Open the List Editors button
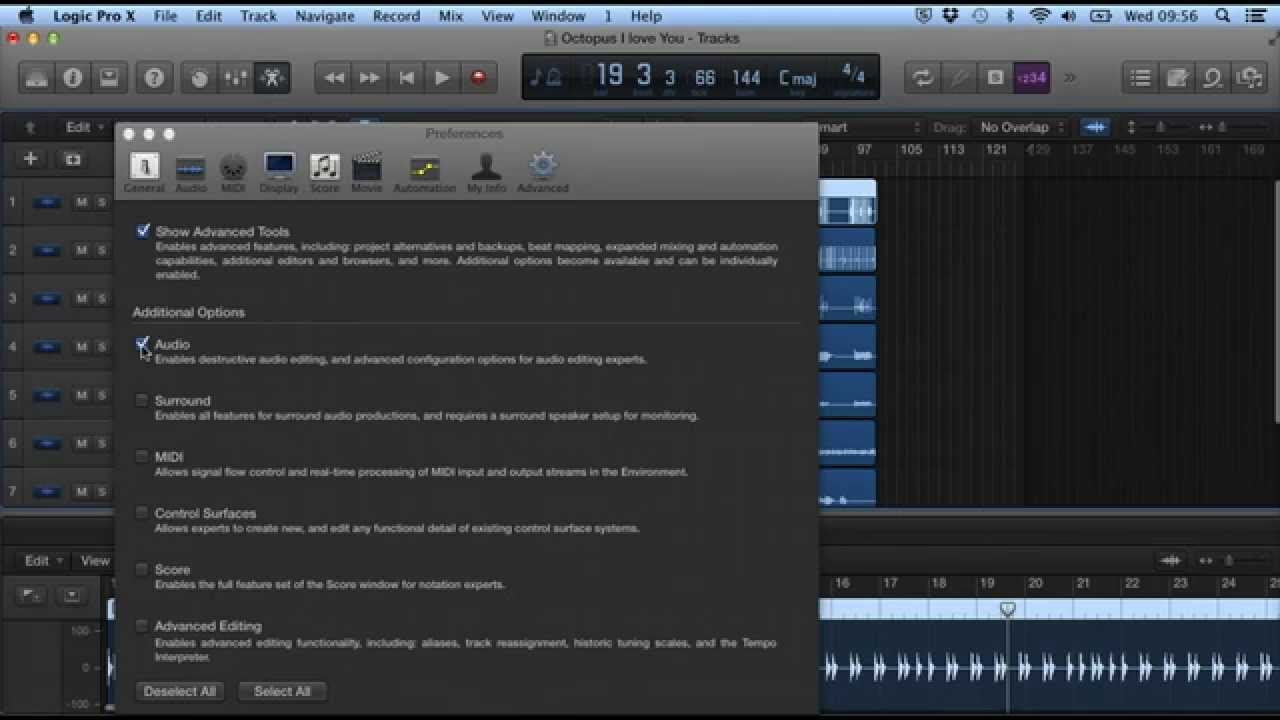Viewport: 1280px width, 720px height. point(1140,78)
